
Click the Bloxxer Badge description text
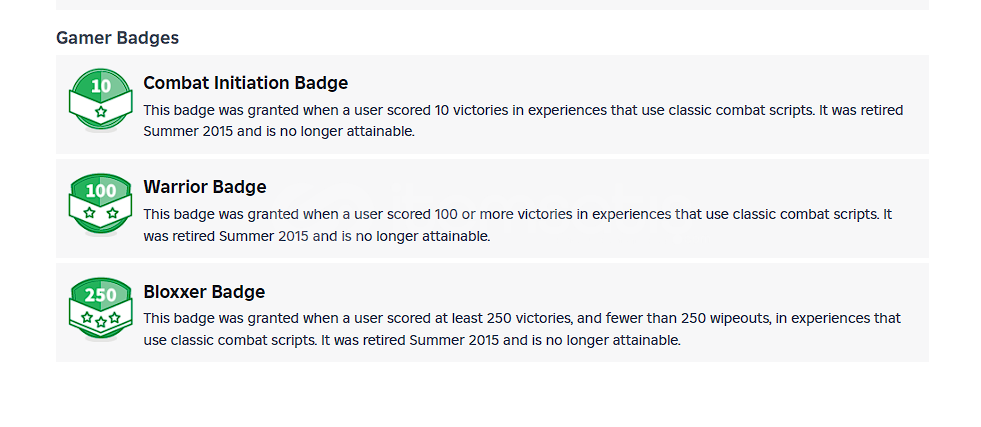(x=521, y=329)
